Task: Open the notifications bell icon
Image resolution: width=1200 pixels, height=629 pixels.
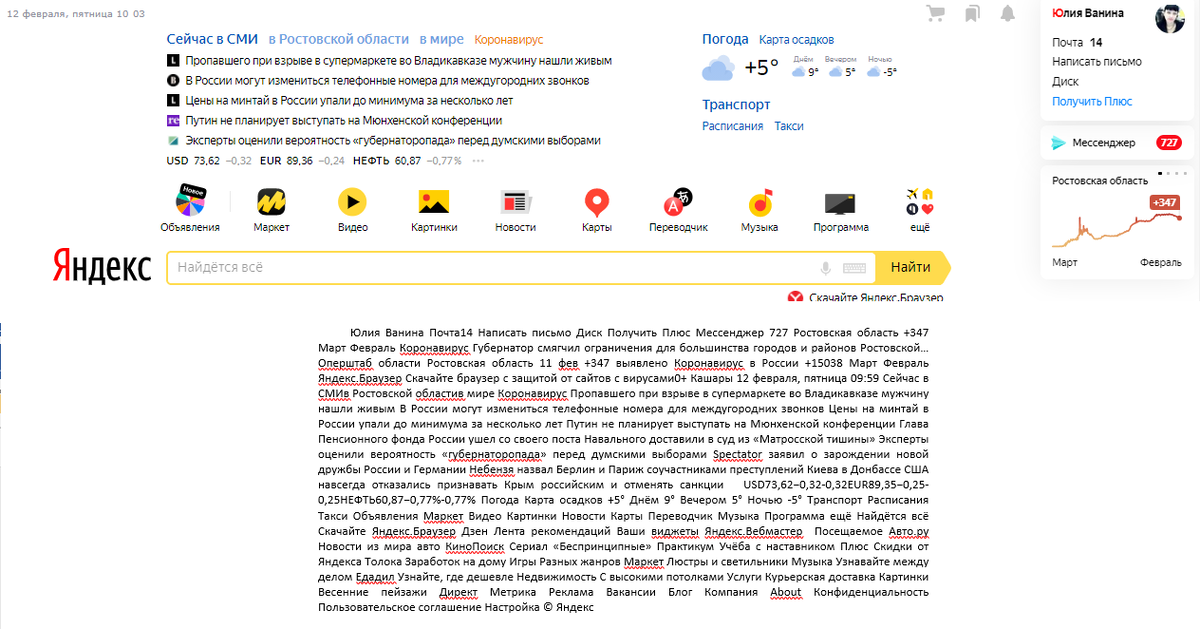Action: tap(1008, 13)
